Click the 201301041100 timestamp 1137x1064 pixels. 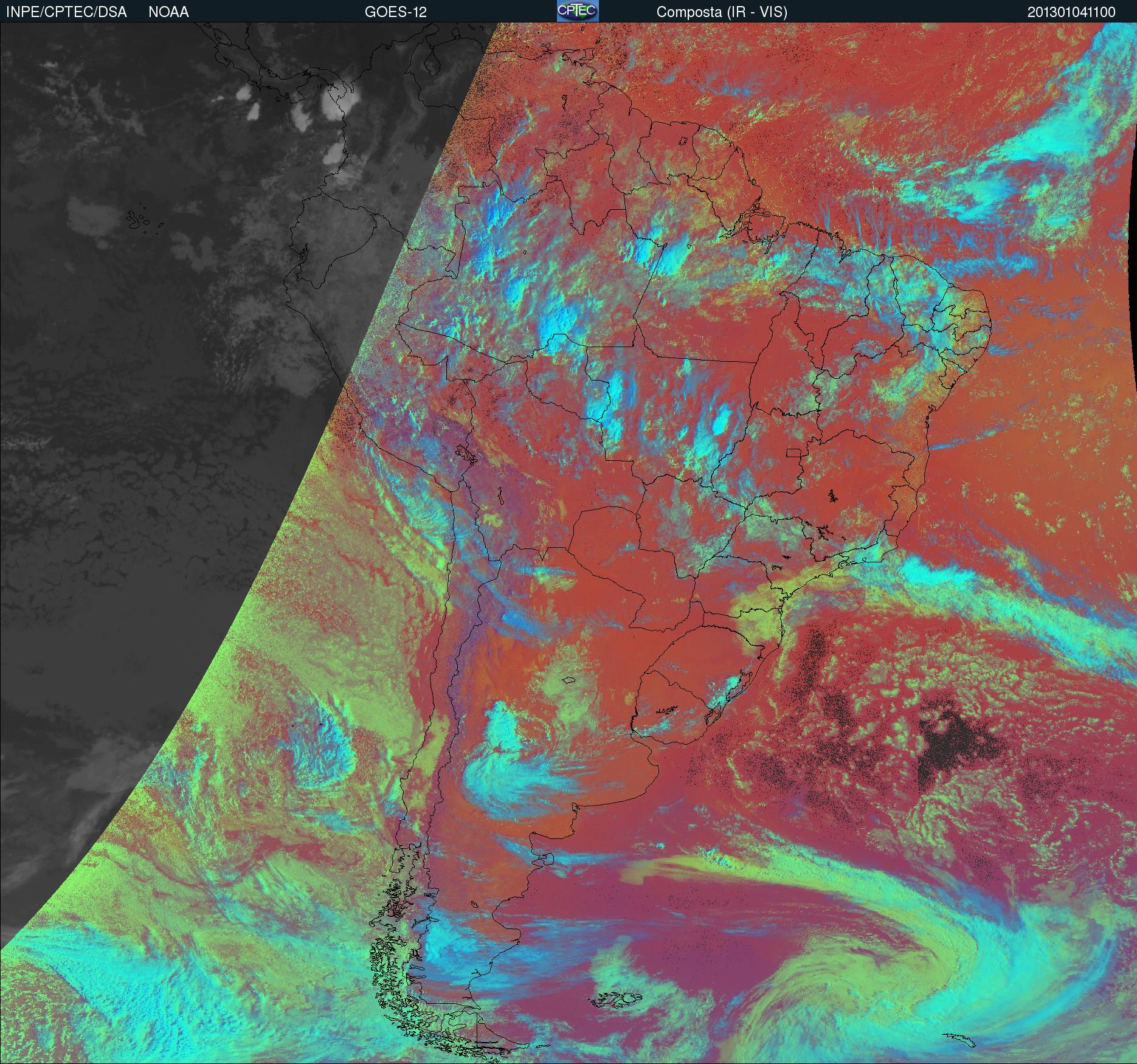coord(1071,12)
